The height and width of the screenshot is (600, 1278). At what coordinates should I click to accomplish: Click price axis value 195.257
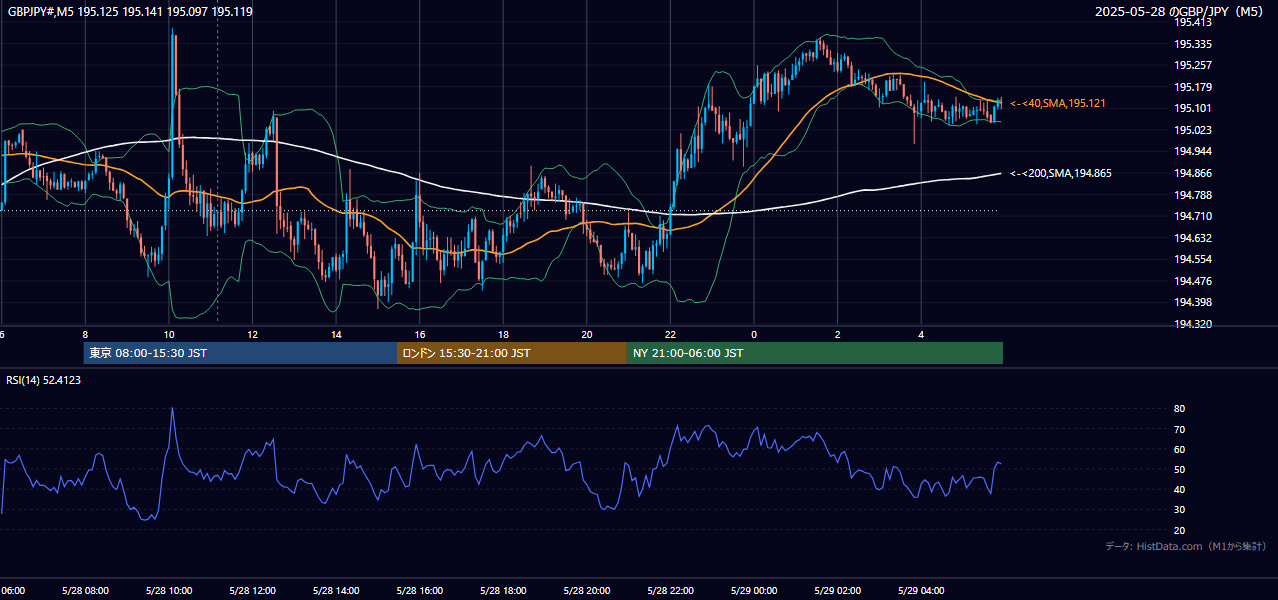(1193, 65)
